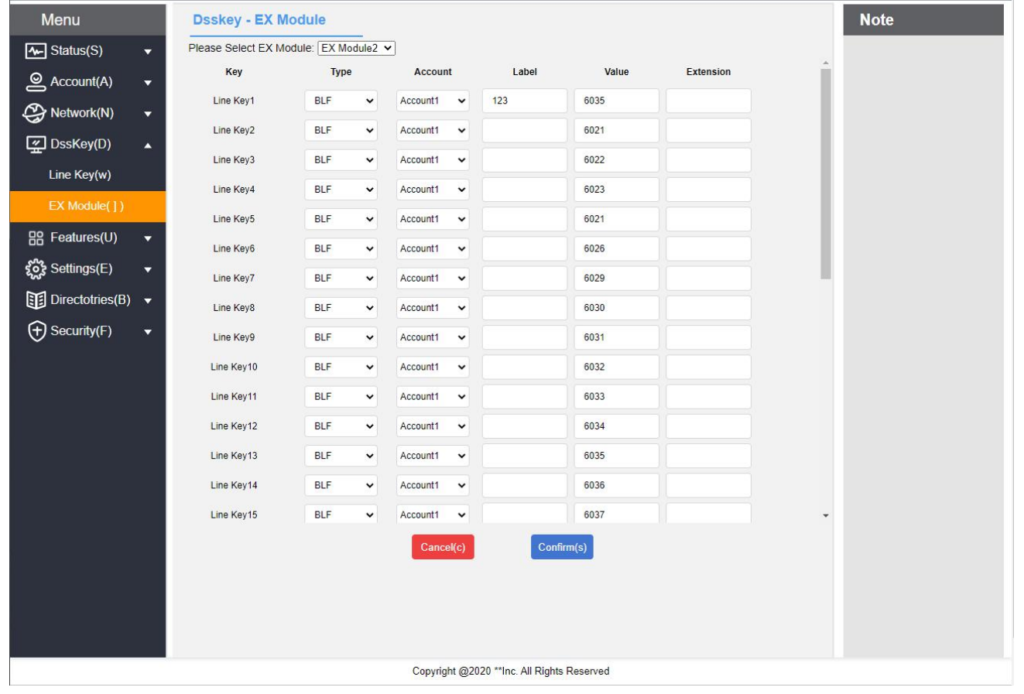
Task: Open the Line Key(w) submenu page
Action: [80, 175]
